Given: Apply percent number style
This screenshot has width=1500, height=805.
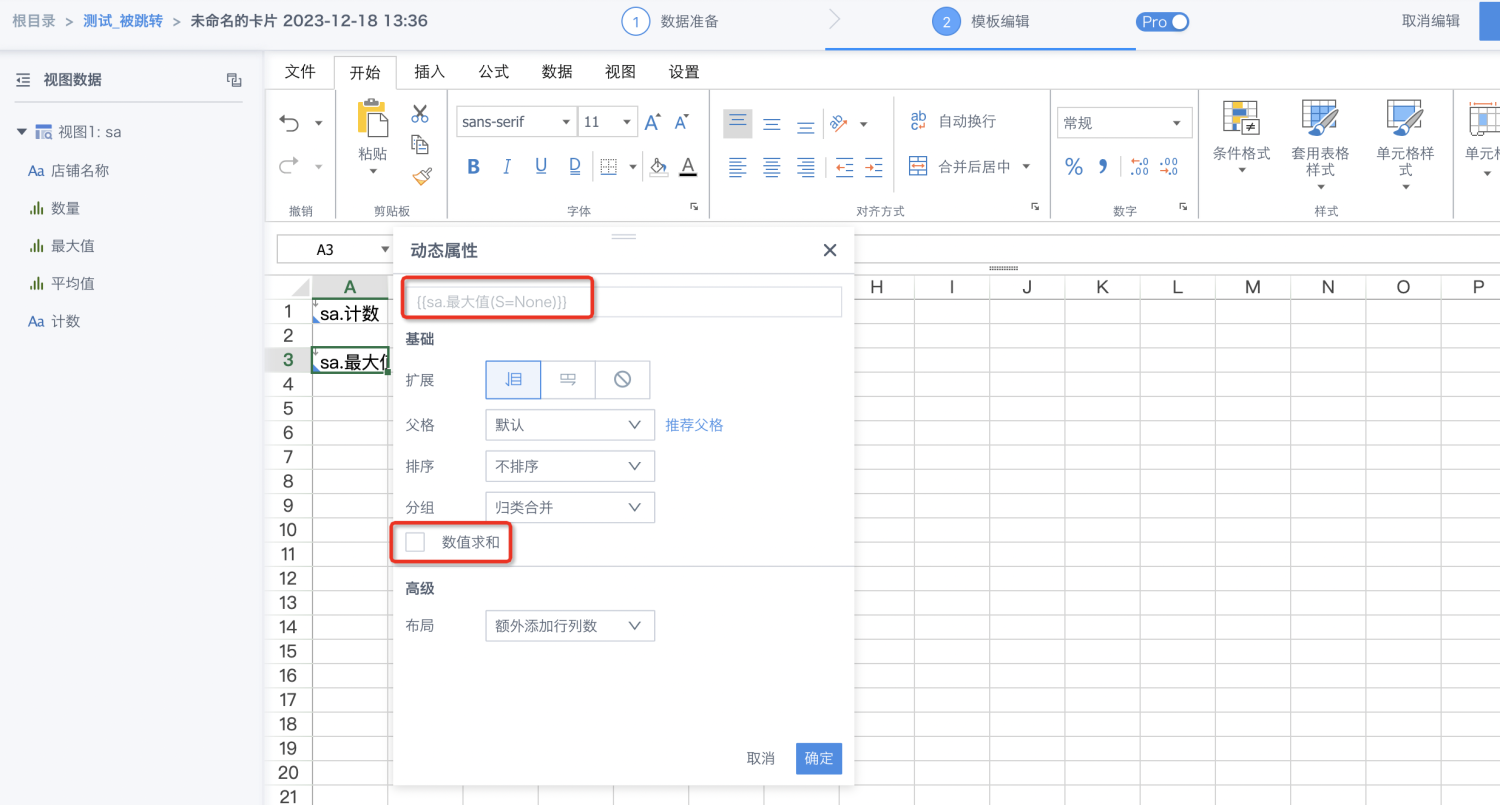Looking at the screenshot, I should point(1074,167).
